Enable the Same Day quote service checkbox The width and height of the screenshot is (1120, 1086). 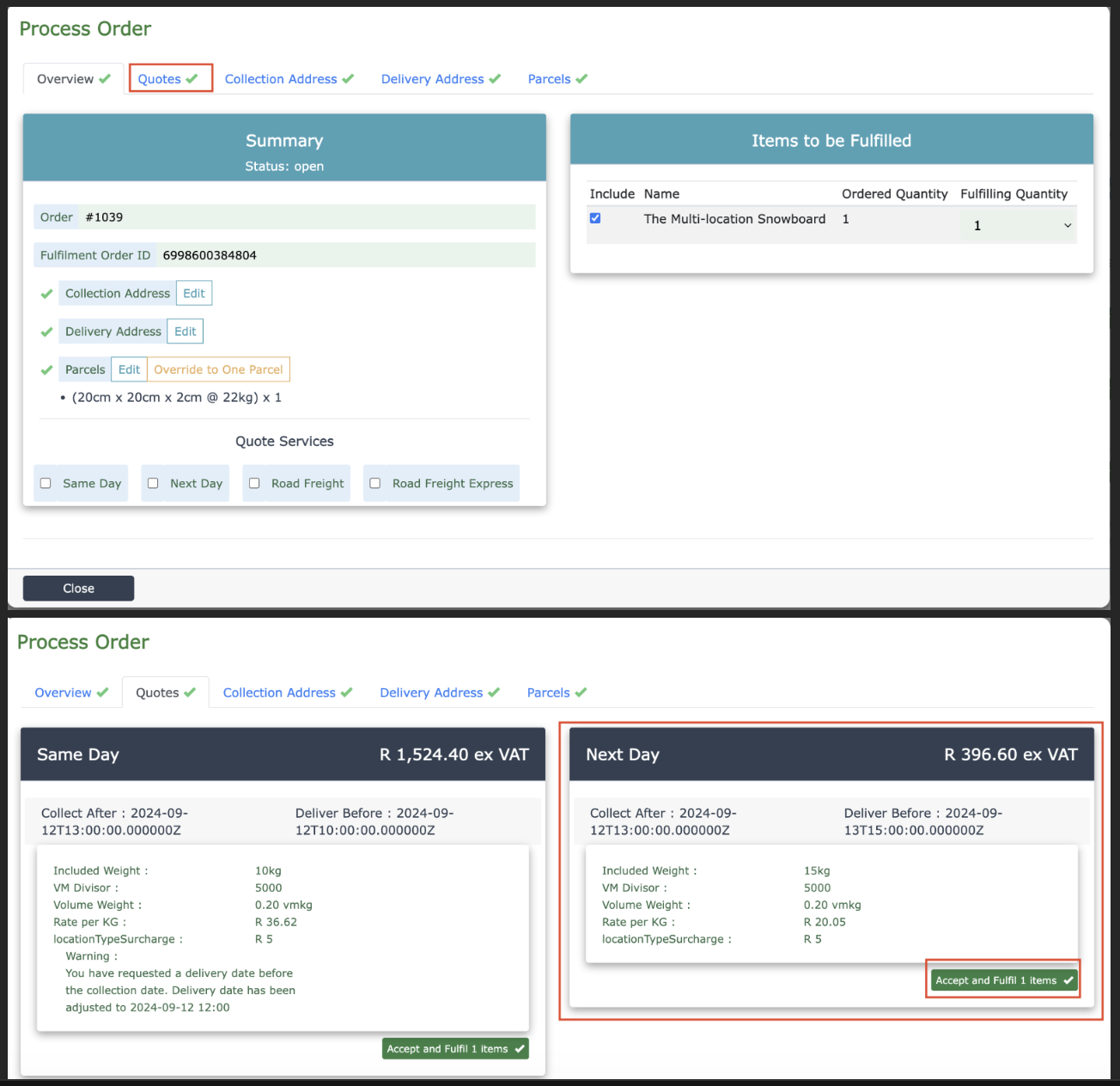(x=46, y=484)
